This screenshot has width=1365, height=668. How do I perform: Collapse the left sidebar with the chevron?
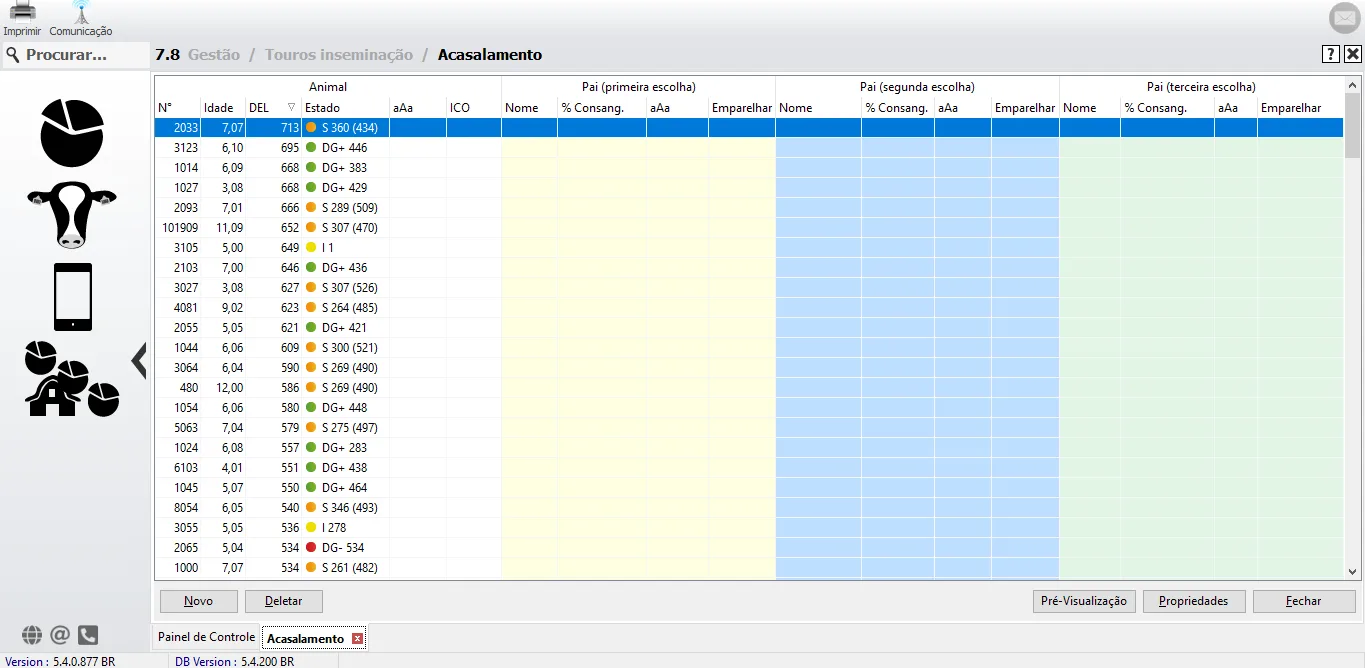coord(139,360)
